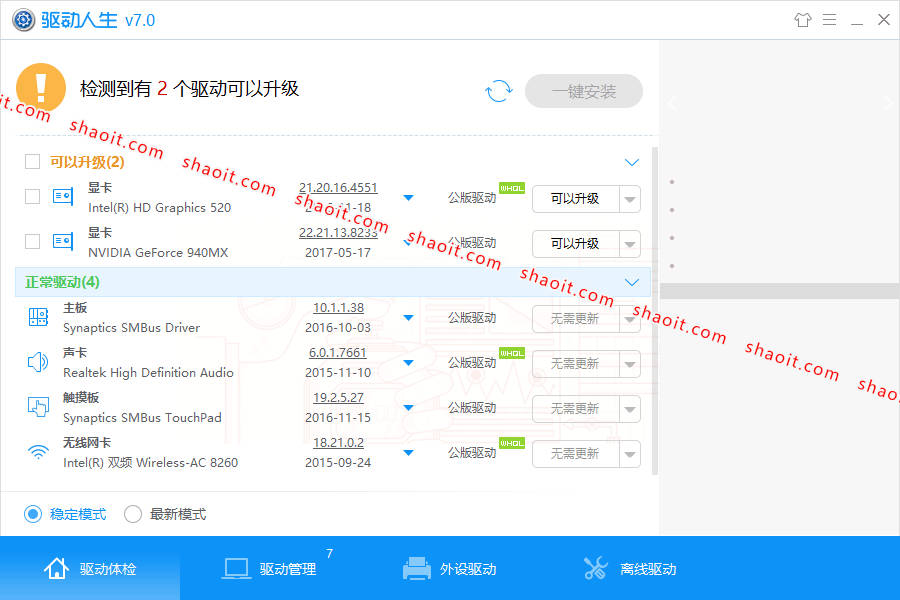Open action arrow beside SMBus TouchPad 无需更新
The image size is (900, 600).
pyautogui.click(x=630, y=409)
